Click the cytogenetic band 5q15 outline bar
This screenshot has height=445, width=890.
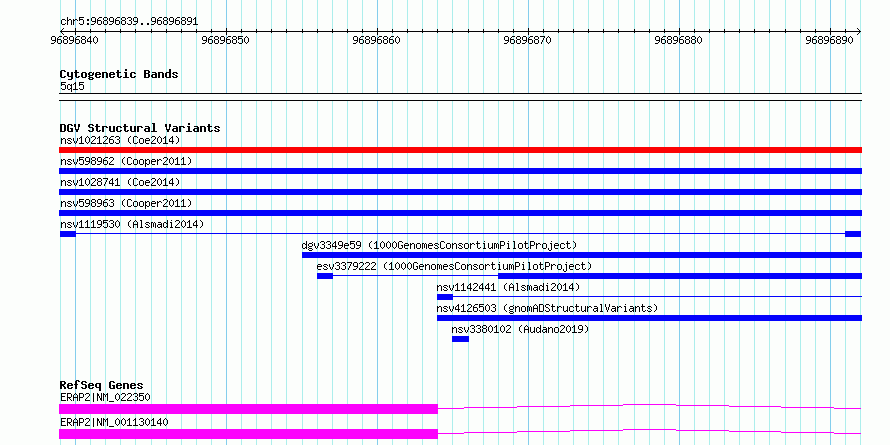click(460, 97)
